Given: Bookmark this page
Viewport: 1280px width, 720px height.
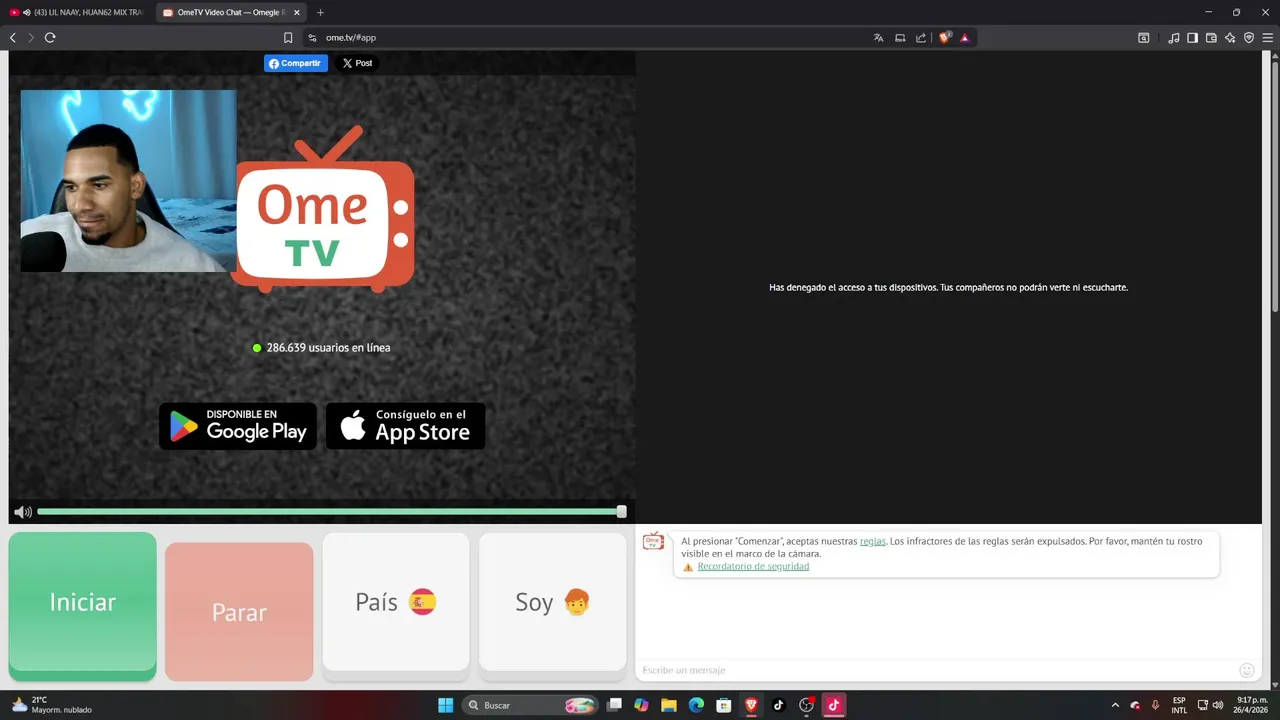Looking at the screenshot, I should (x=288, y=37).
